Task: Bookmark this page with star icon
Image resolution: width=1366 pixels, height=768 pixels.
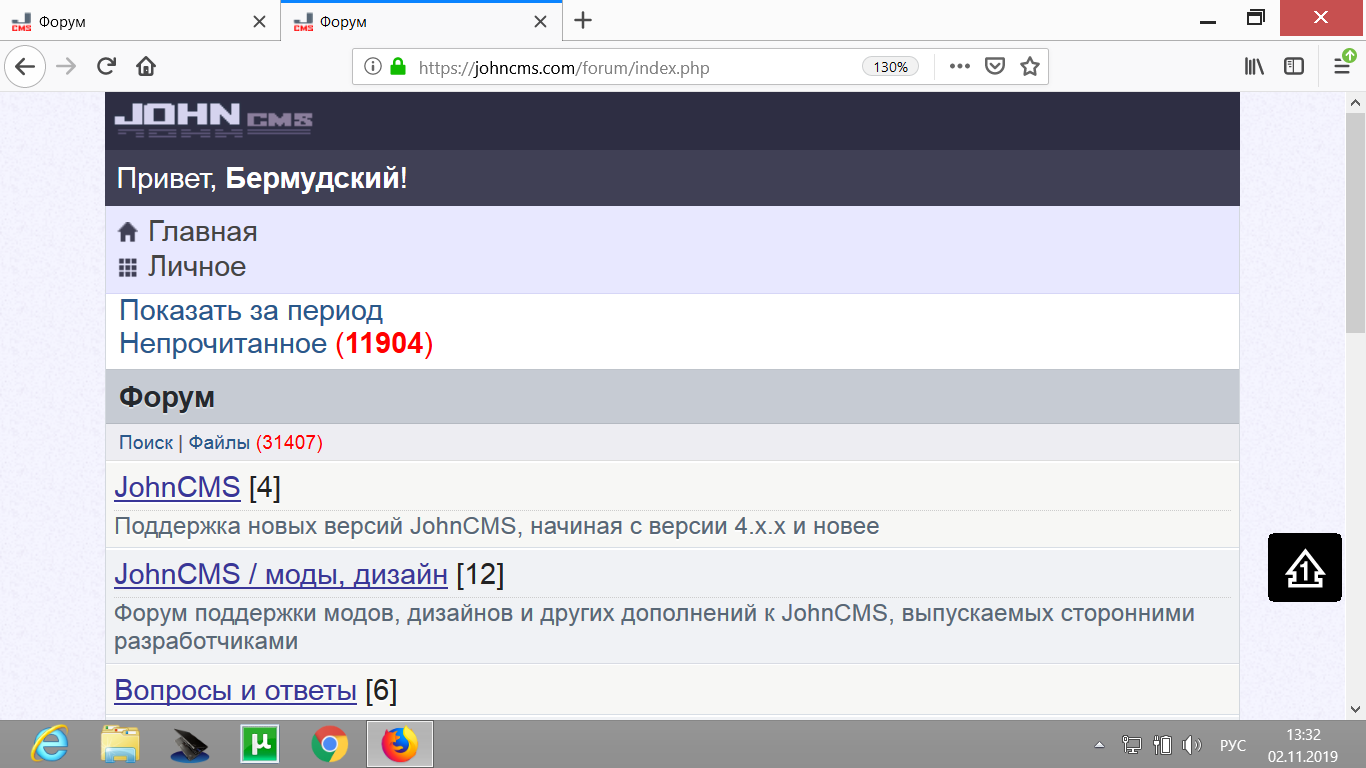Action: (x=1029, y=67)
